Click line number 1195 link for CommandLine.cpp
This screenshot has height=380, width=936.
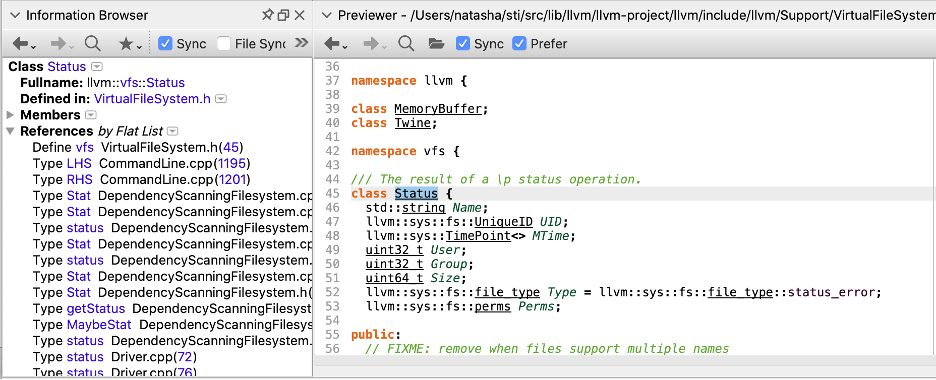232,163
